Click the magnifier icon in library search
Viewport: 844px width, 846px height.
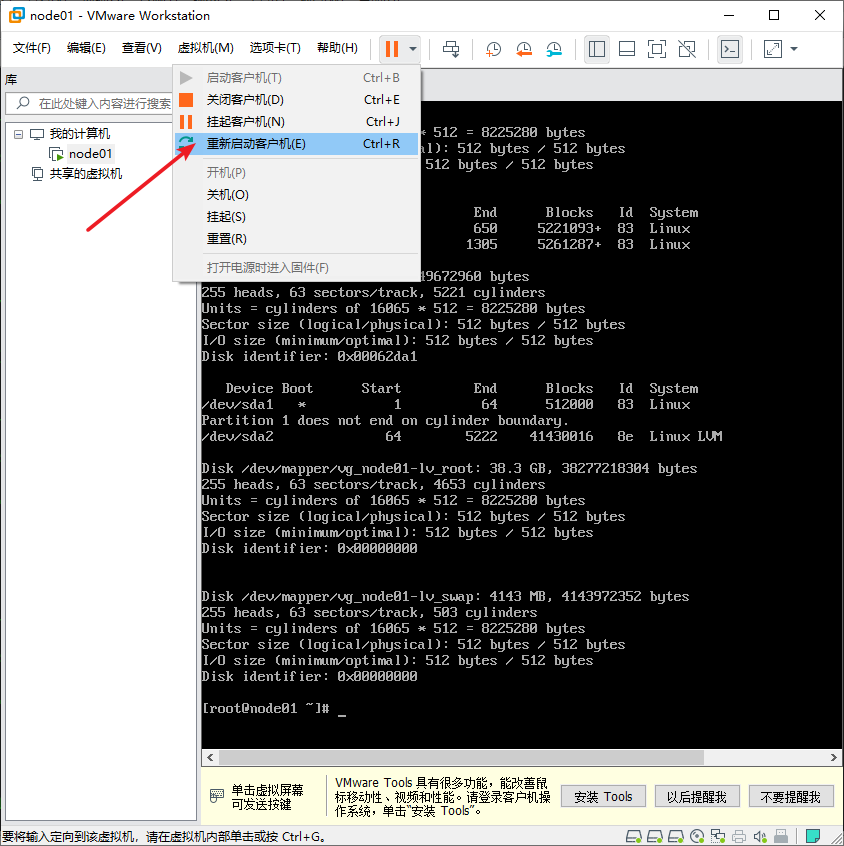(x=23, y=103)
